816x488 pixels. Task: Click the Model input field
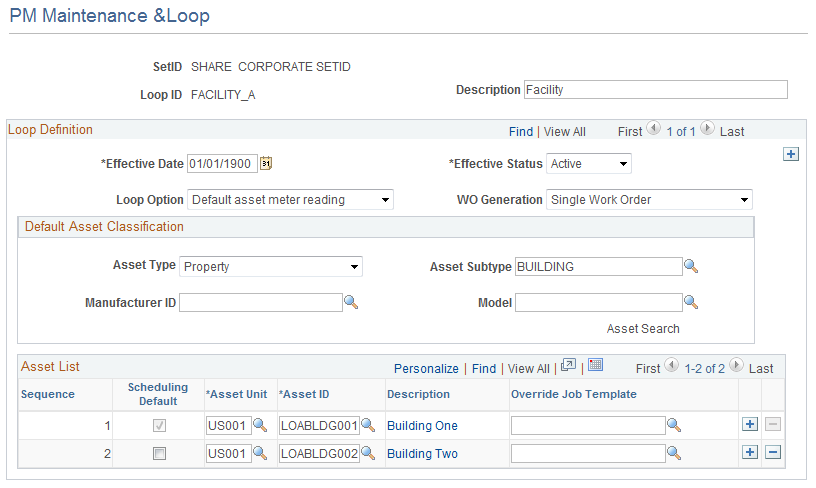598,302
